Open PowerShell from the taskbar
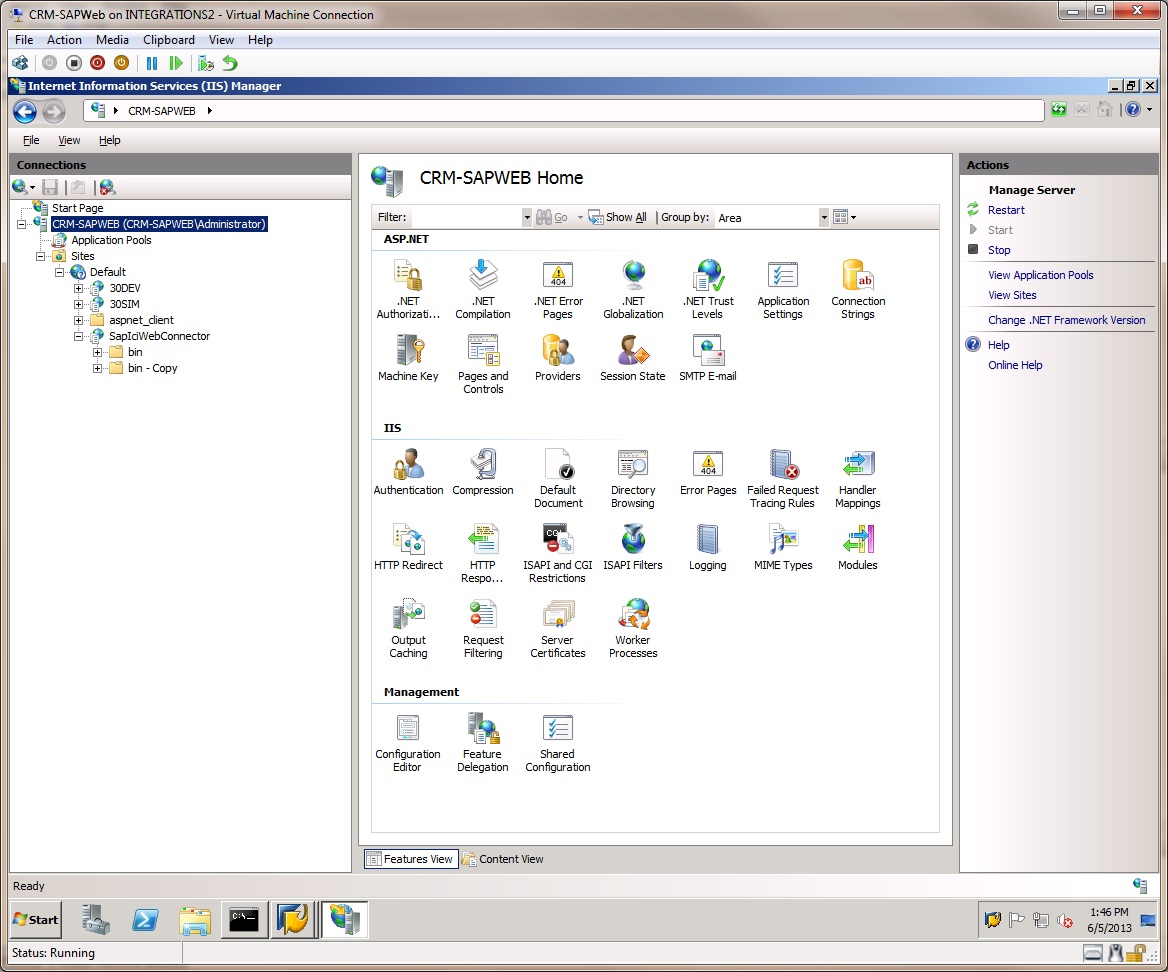The width and height of the screenshot is (1168, 972). [x=146, y=919]
